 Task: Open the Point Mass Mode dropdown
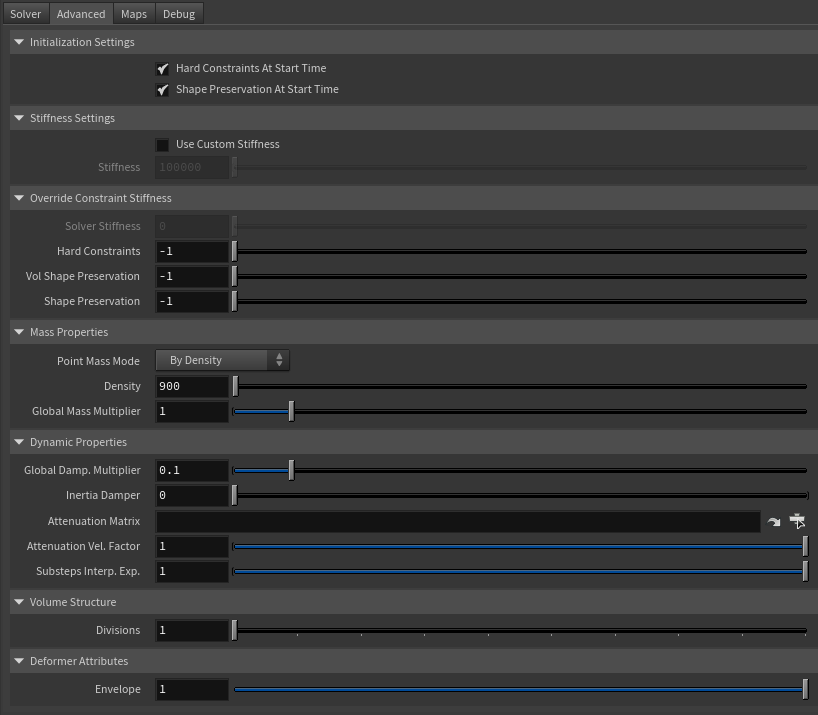pos(222,360)
